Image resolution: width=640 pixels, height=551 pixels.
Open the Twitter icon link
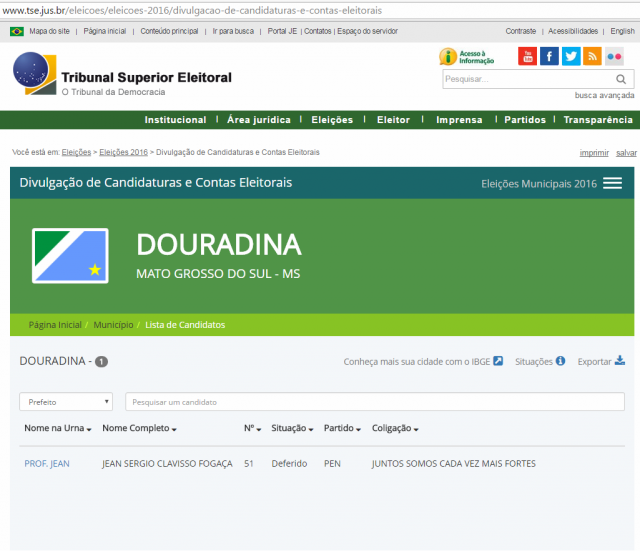(571, 56)
